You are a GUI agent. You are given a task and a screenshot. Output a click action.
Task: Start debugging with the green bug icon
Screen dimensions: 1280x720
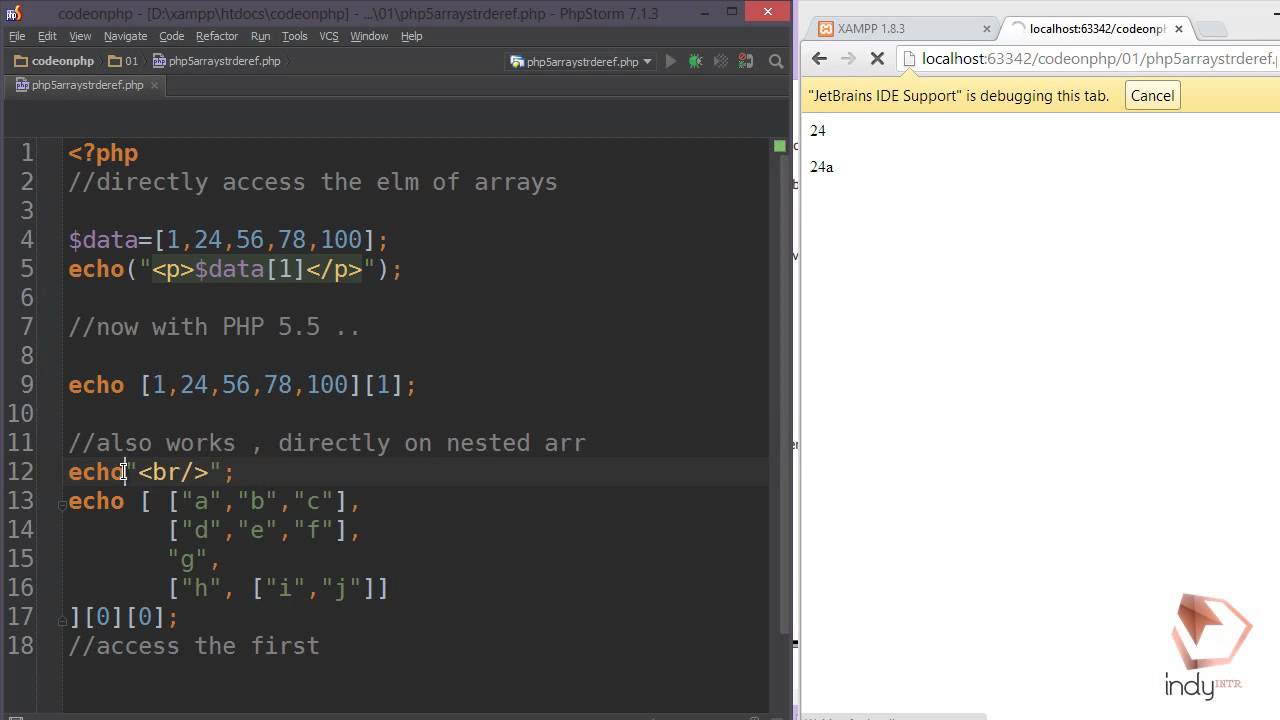coord(695,61)
